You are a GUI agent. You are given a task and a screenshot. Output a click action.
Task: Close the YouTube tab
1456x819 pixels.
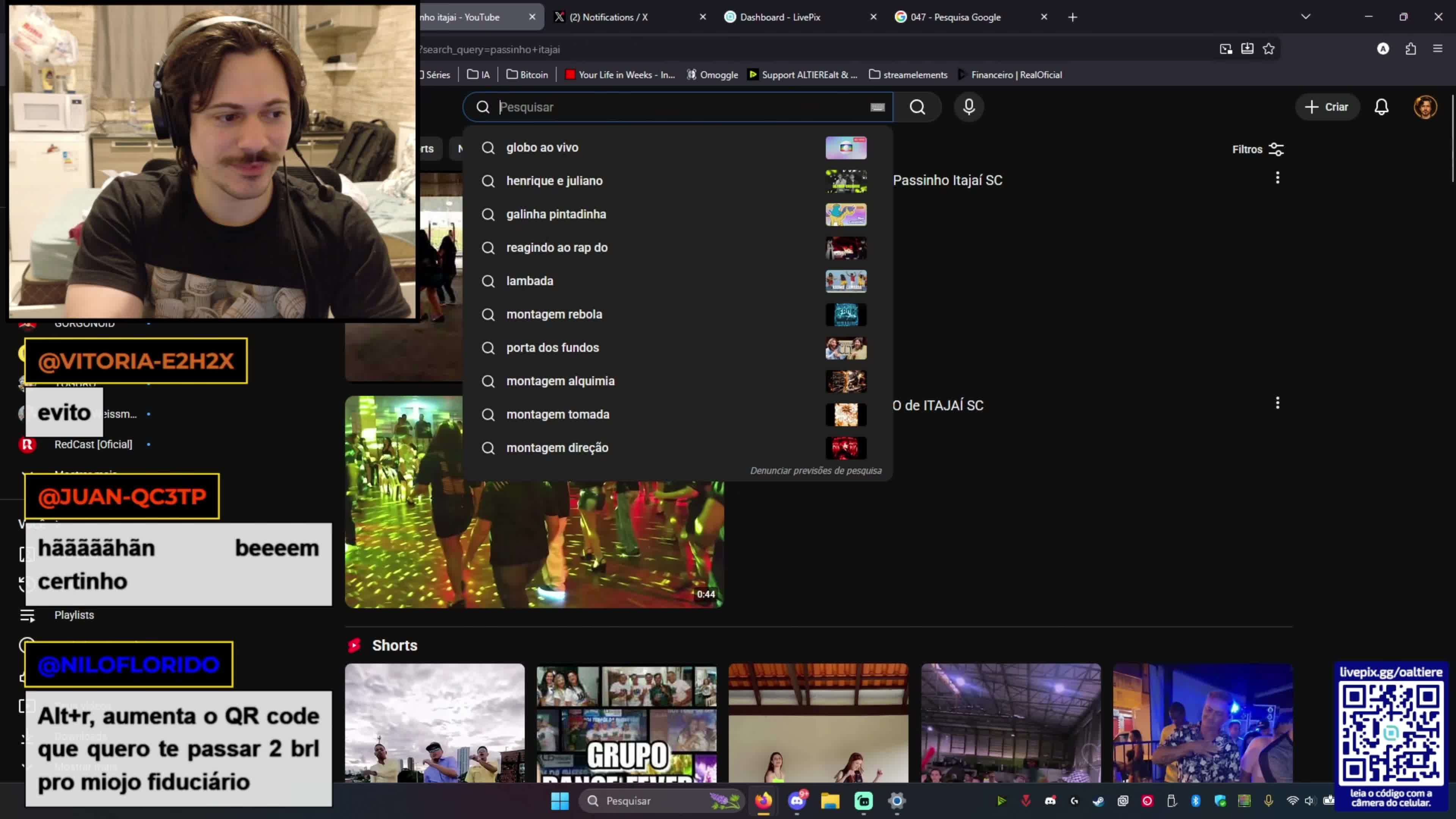(x=532, y=17)
